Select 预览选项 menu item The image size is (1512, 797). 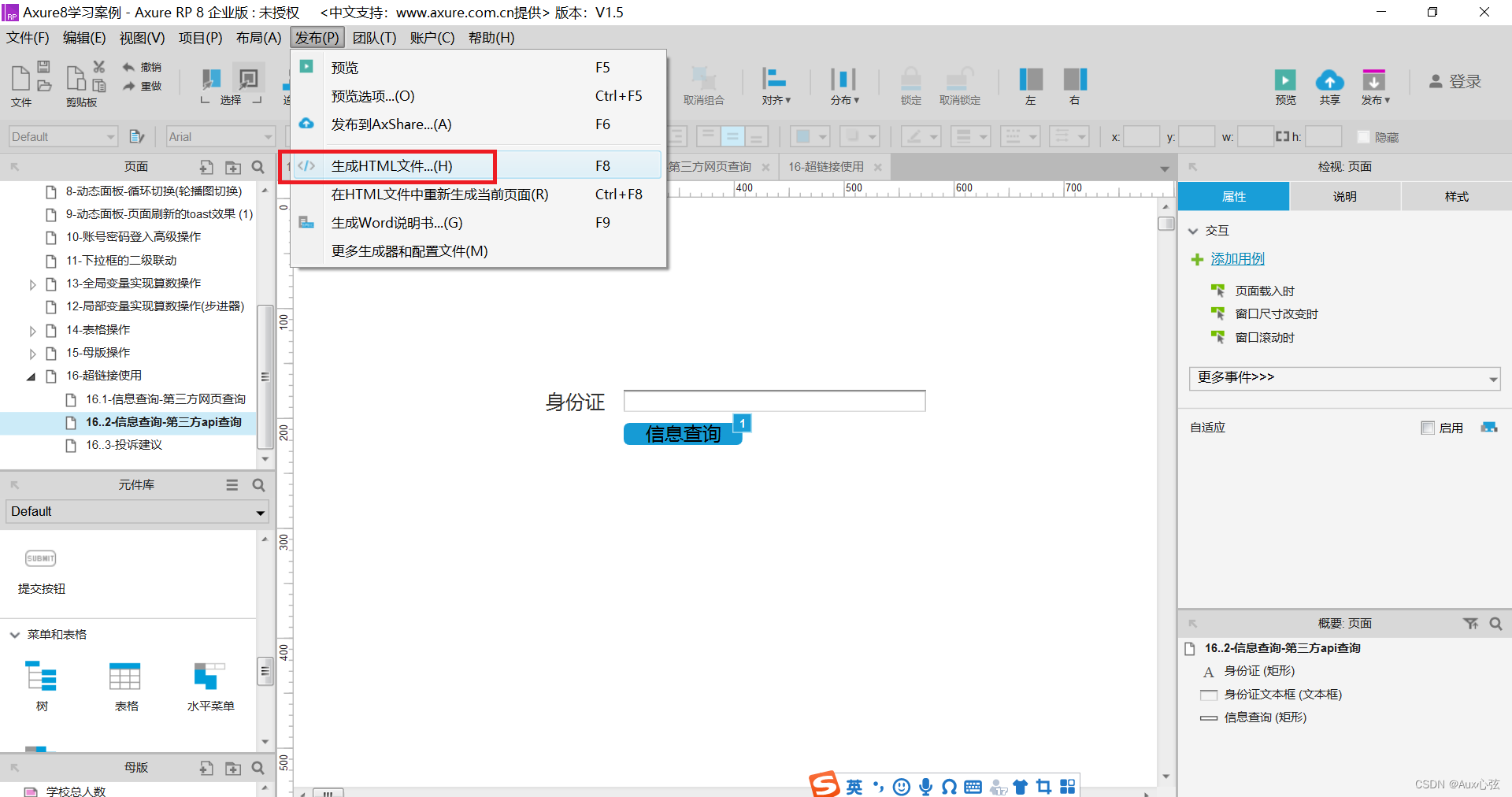(x=478, y=96)
